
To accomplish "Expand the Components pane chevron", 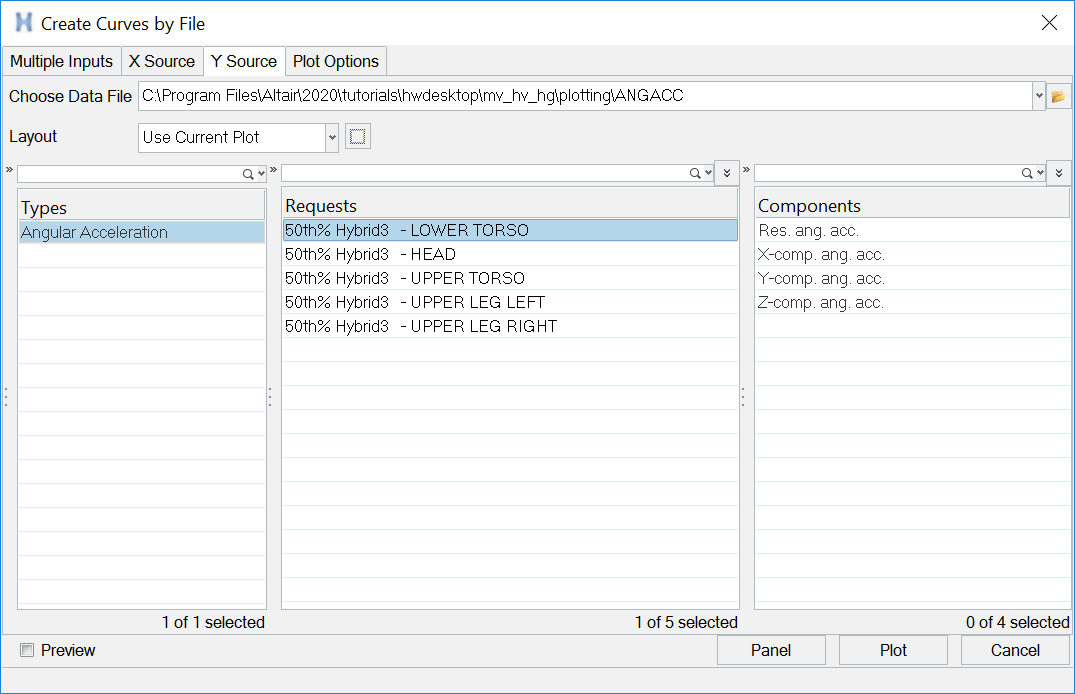I will 747,169.
